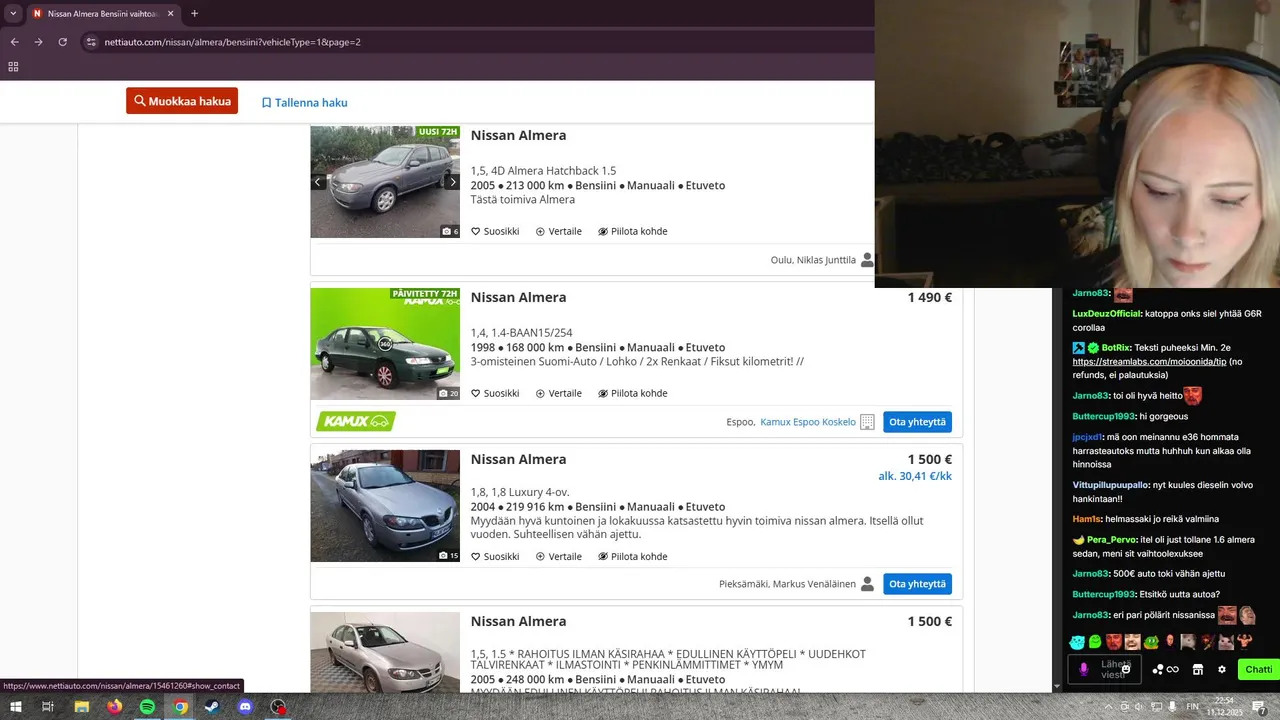Screen dimensions: 1280x720
Task: Open the 1,5 4D Almera Hatchback listing photo
Action: point(385,182)
